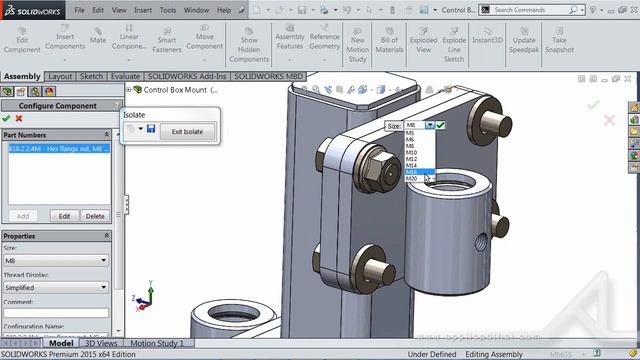Open the Tools menu
Image resolution: width=640 pixels, height=360 pixels.
point(168,10)
